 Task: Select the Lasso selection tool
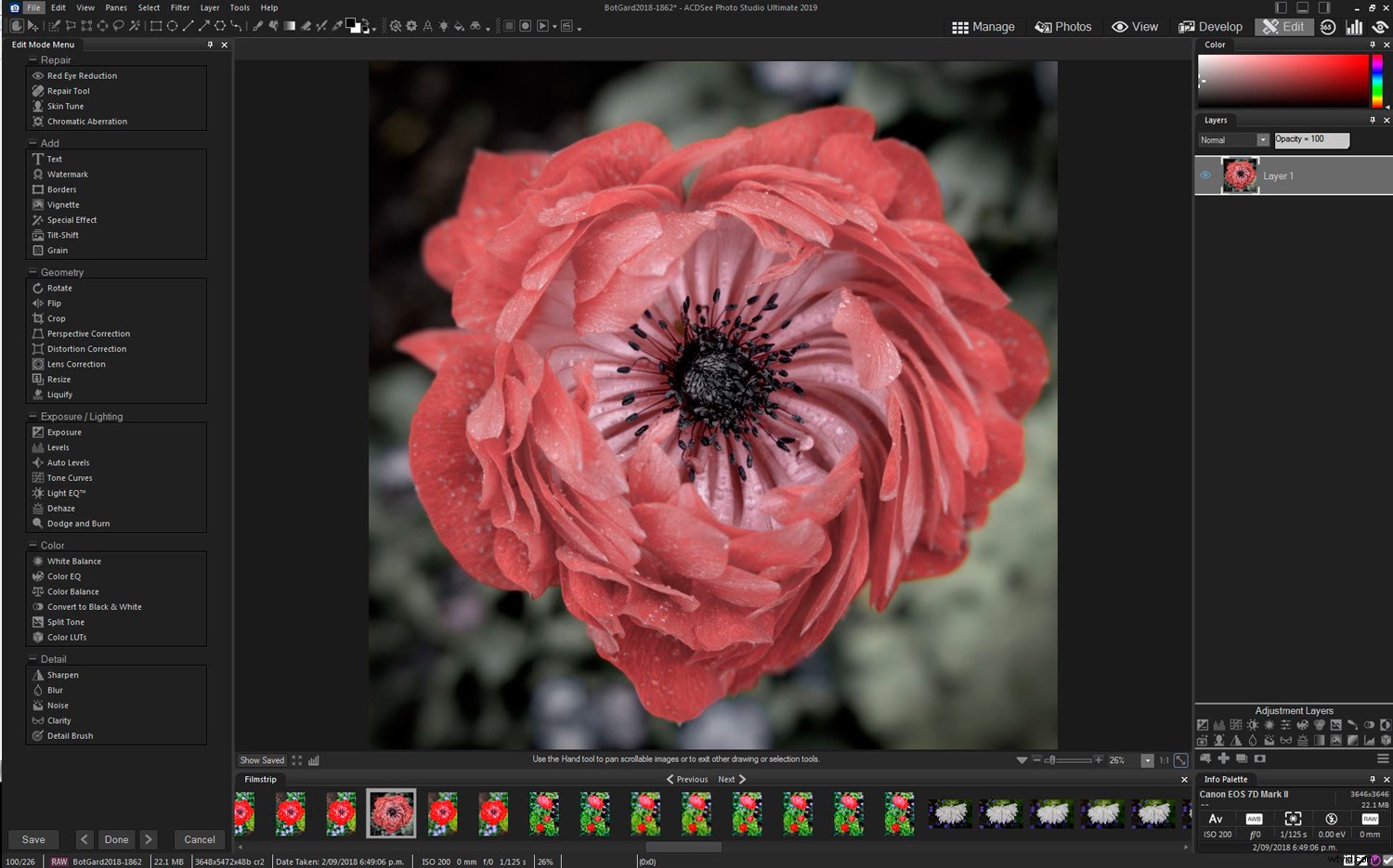[118, 25]
